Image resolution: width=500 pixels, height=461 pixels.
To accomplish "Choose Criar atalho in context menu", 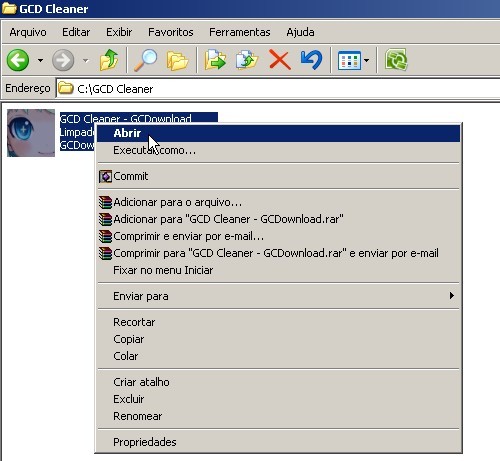I will (278, 382).
